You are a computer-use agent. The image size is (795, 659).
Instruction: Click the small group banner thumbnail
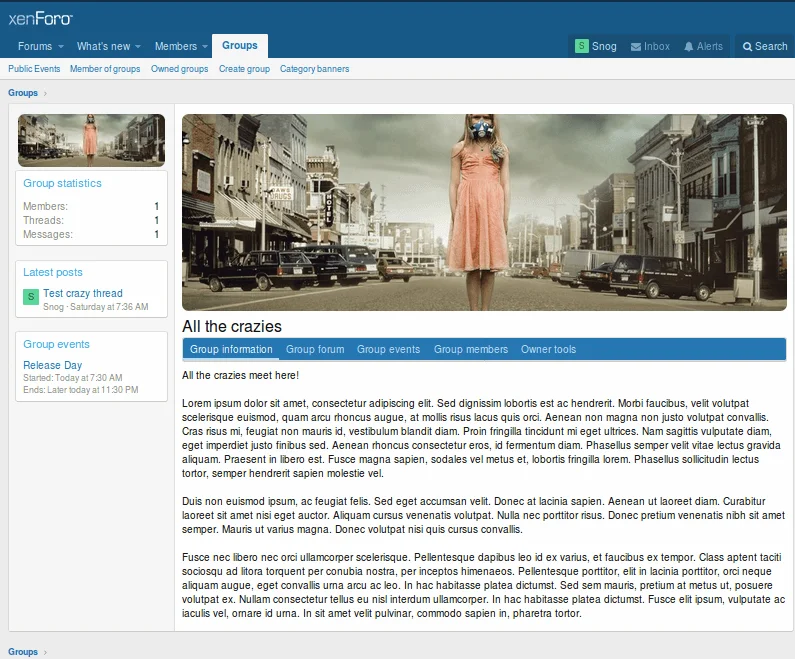pyautogui.click(x=91, y=139)
